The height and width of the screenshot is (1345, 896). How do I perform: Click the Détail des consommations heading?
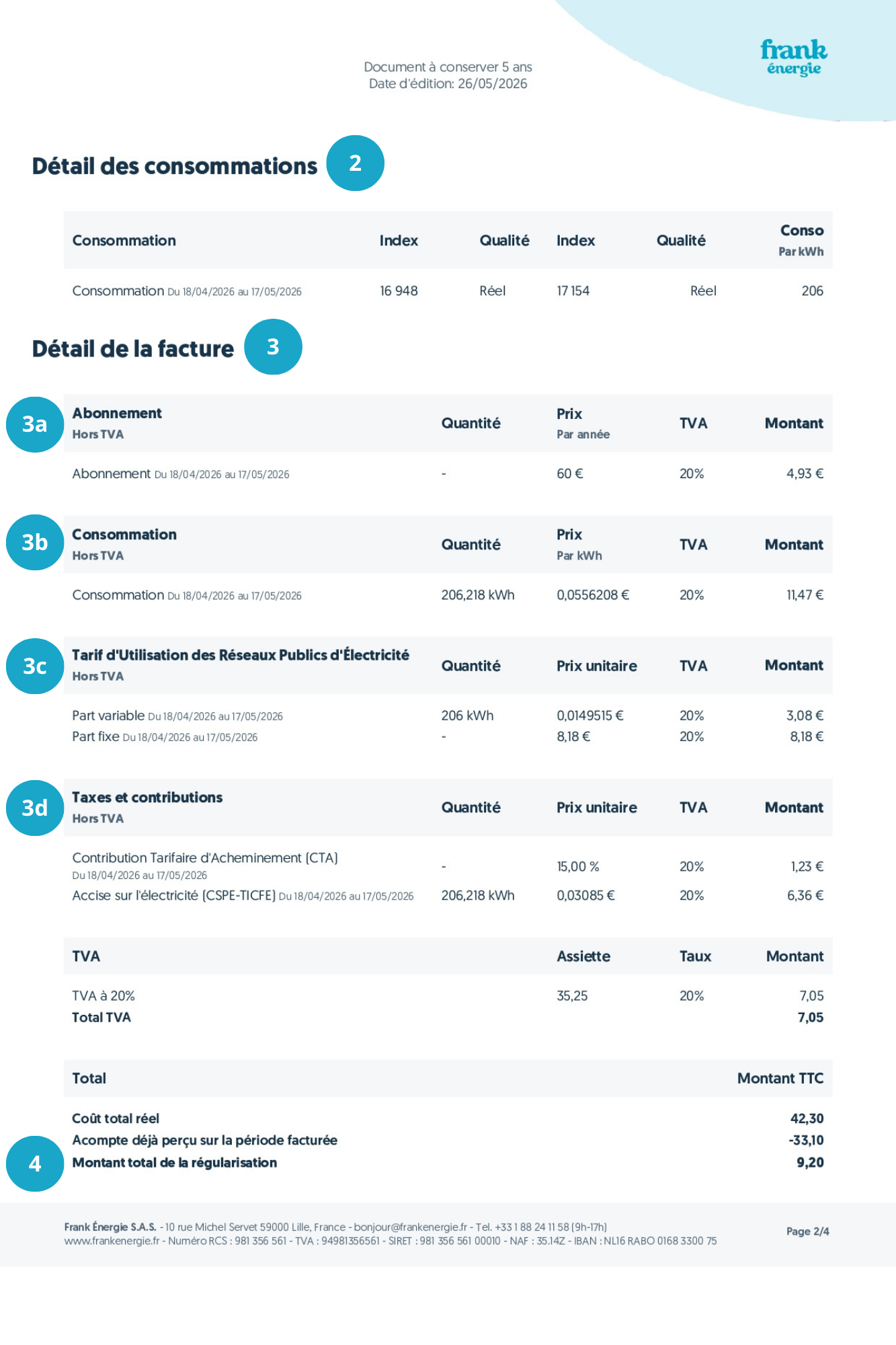point(175,166)
